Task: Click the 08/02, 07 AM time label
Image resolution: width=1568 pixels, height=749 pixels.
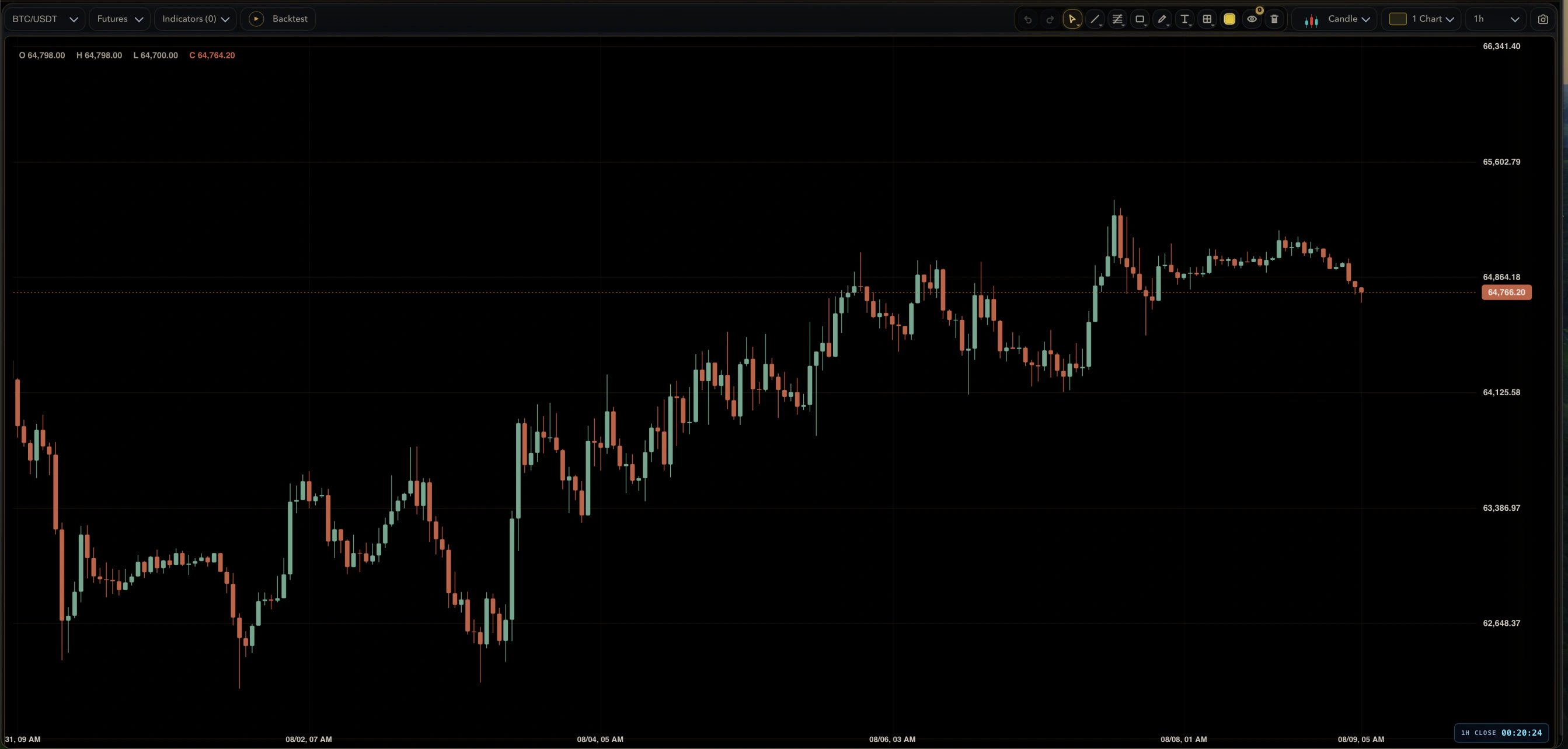Action: pos(309,739)
